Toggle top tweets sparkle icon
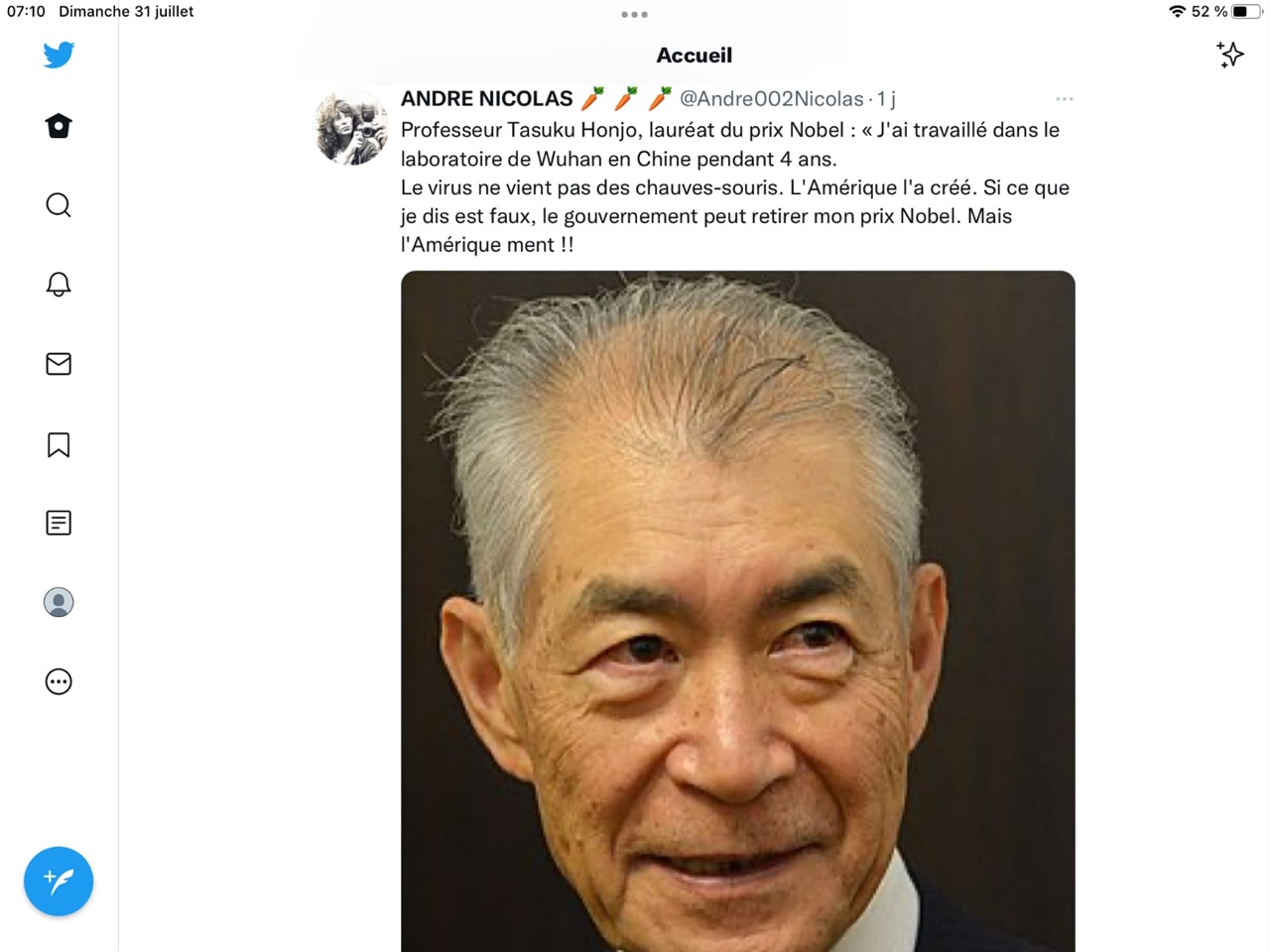Screen dimensions: 1270x952 [1230, 55]
